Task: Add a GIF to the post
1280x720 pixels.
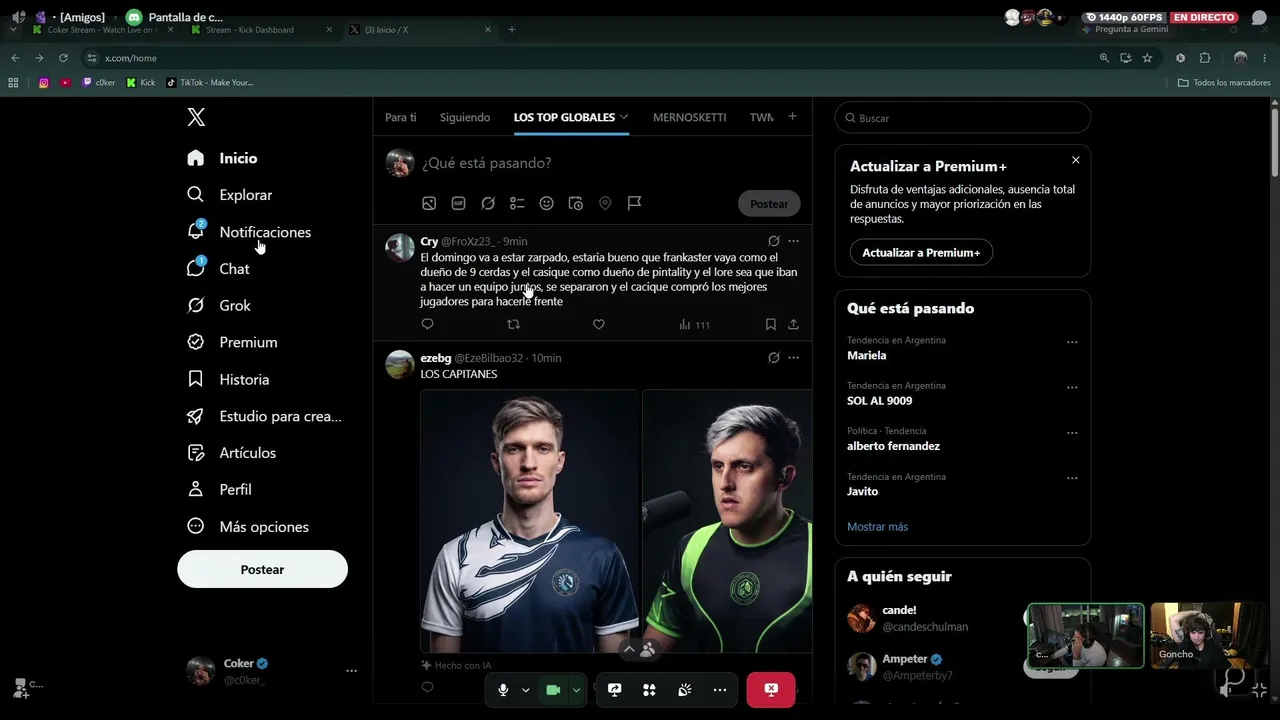Action: tap(458, 203)
